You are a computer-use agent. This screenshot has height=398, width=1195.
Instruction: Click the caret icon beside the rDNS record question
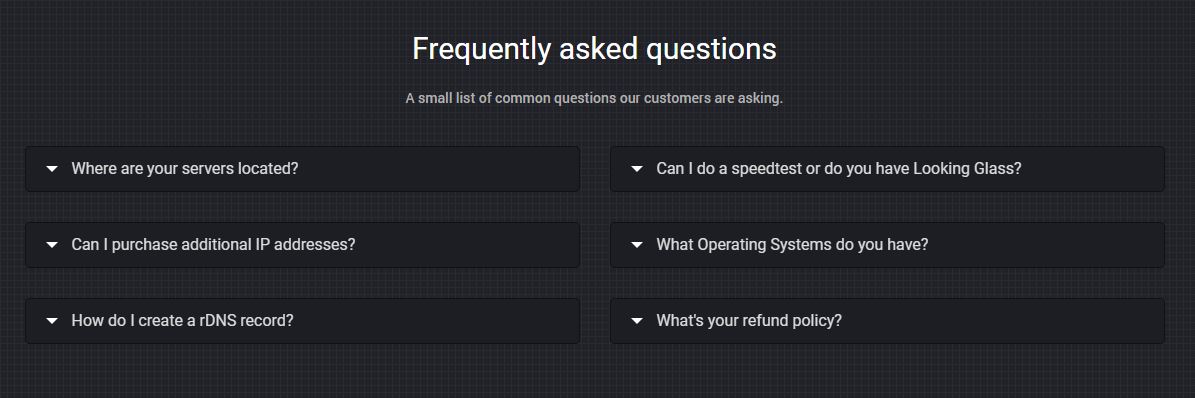tap(52, 321)
